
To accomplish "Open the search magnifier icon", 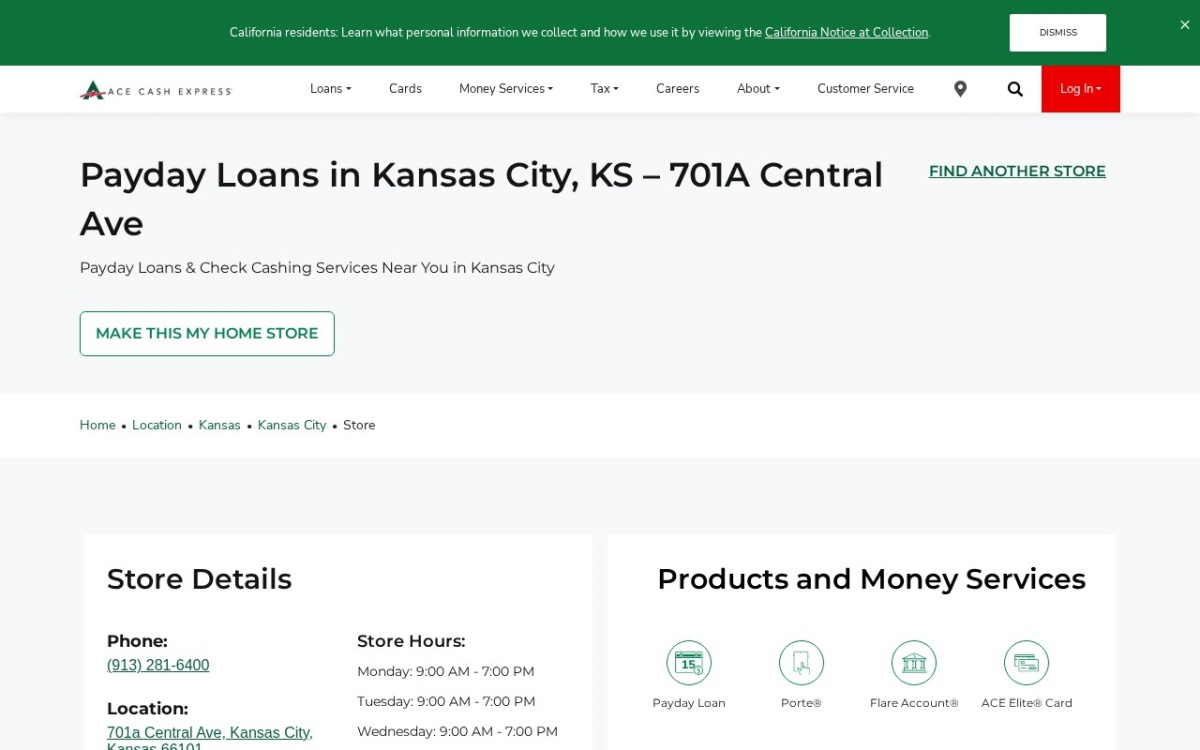I will 1015,89.
